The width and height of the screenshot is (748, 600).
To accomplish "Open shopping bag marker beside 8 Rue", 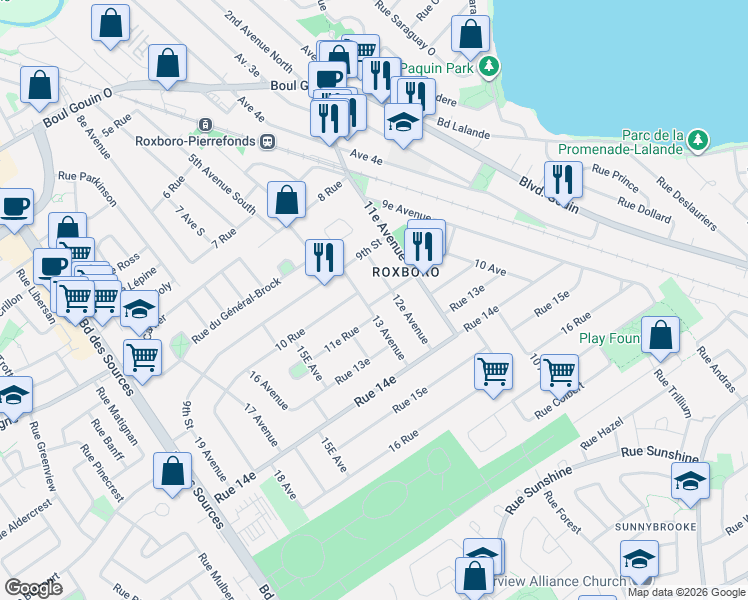I will [286, 201].
